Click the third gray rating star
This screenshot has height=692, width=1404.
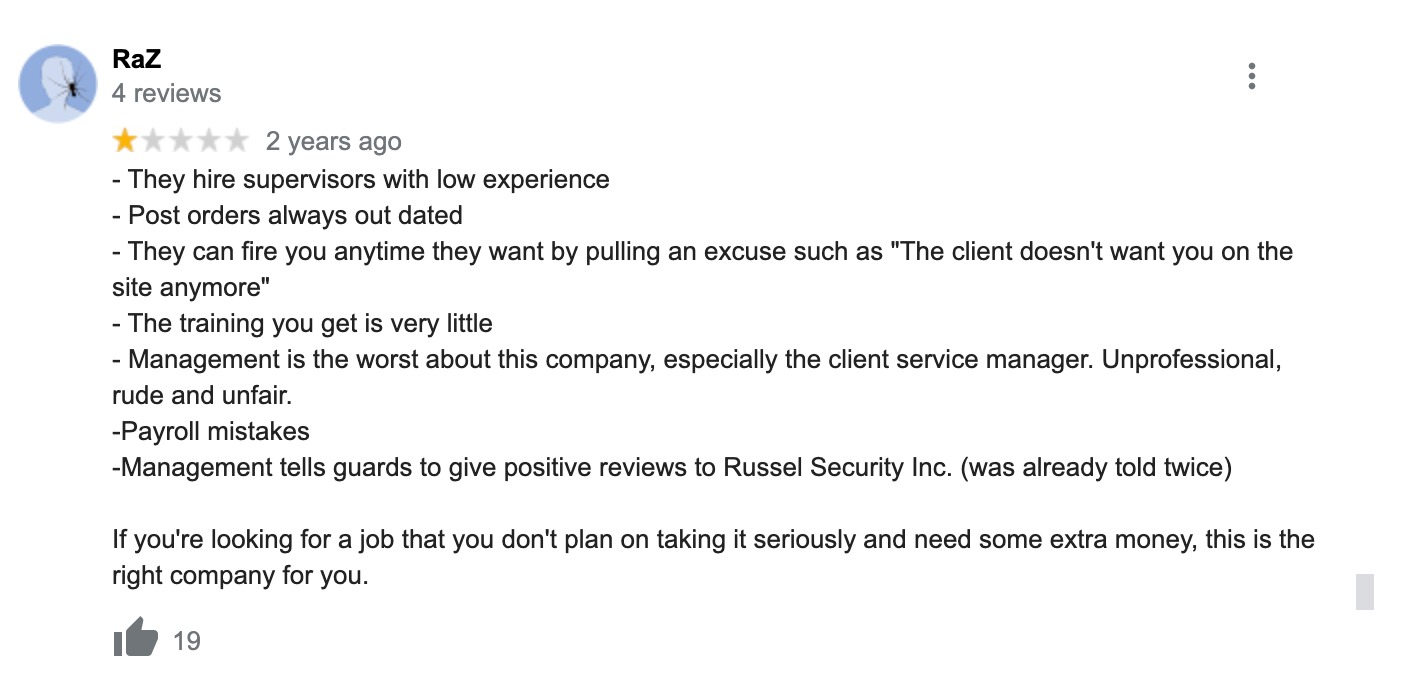tap(181, 141)
